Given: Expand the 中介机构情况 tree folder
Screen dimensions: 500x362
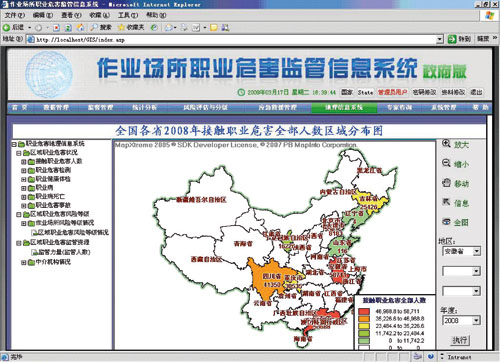Looking at the screenshot, I should point(24,263).
